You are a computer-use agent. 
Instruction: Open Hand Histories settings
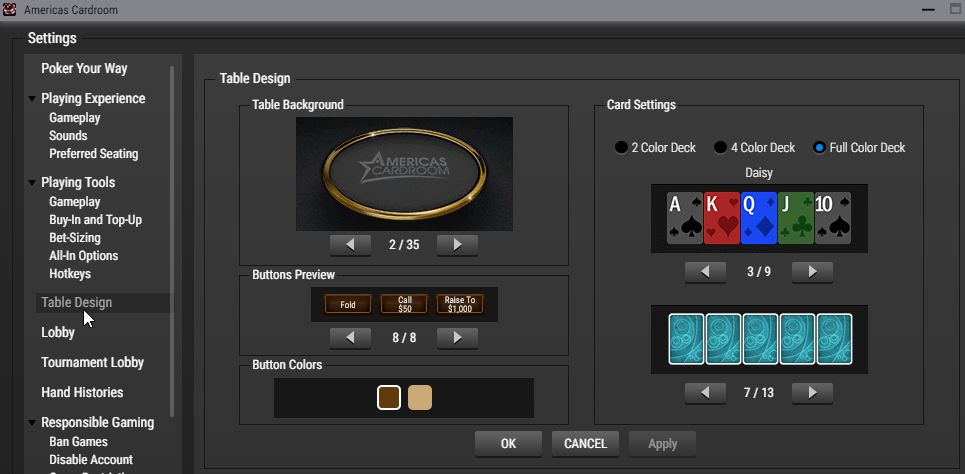pos(82,392)
